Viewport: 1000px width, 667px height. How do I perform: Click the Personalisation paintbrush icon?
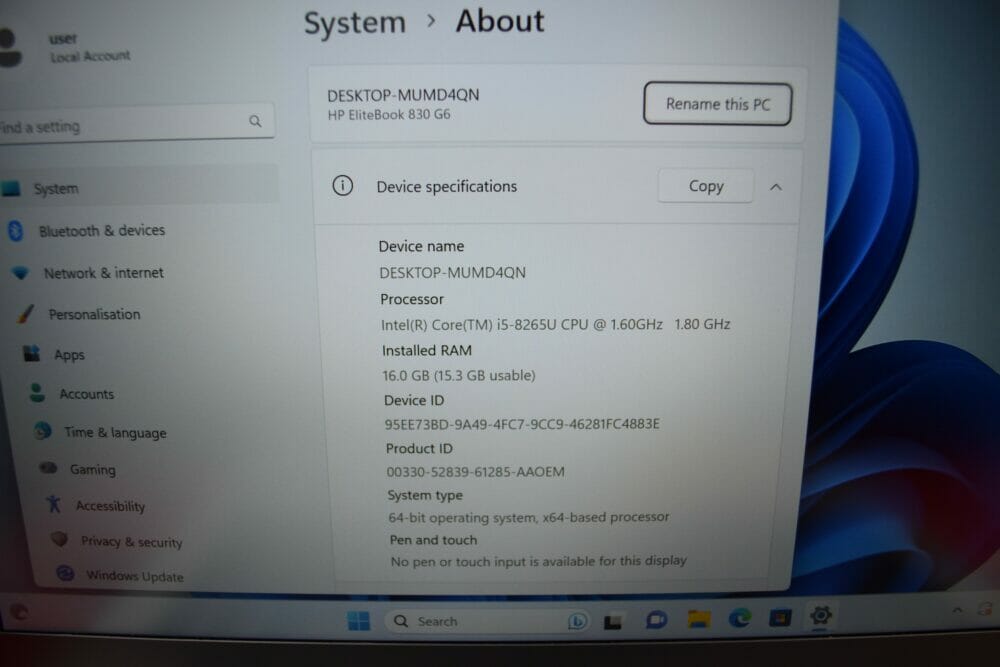click(x=26, y=314)
